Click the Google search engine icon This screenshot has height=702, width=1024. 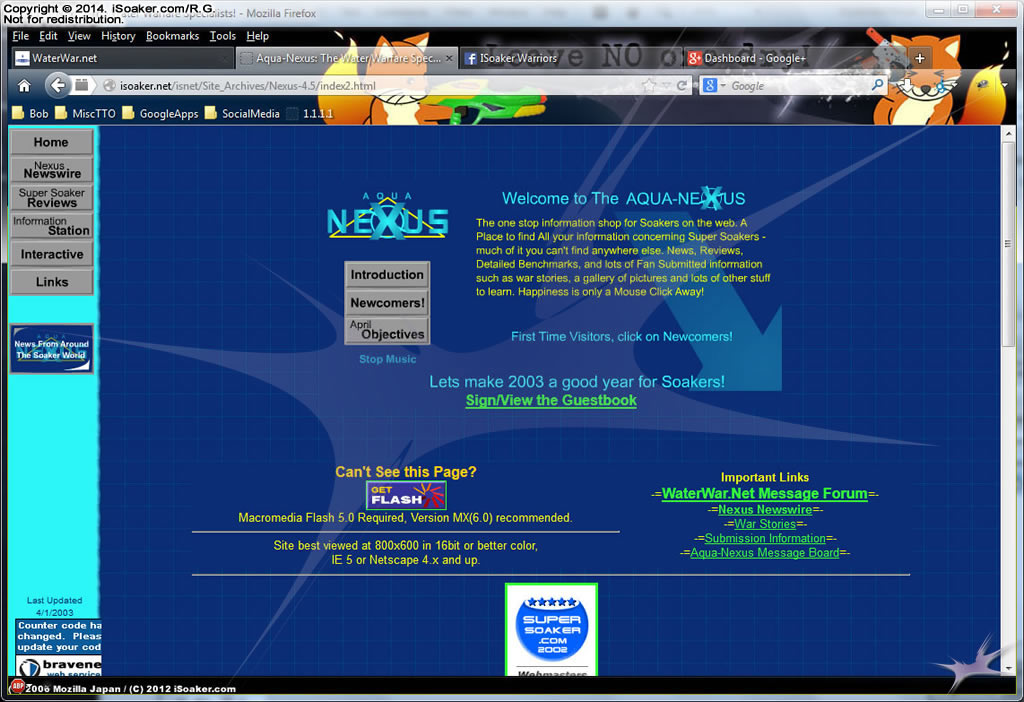(x=710, y=86)
